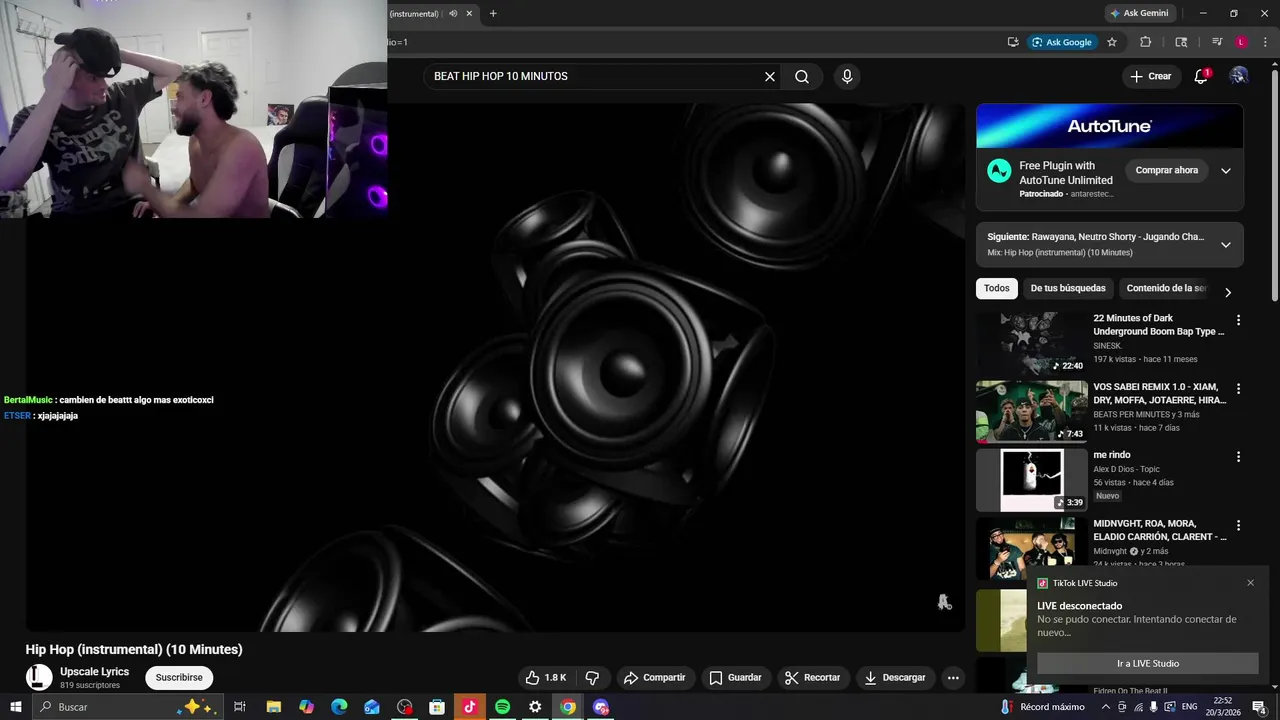Click the Recortar button
Image resolution: width=1280 pixels, height=720 pixels.
pyautogui.click(x=812, y=678)
